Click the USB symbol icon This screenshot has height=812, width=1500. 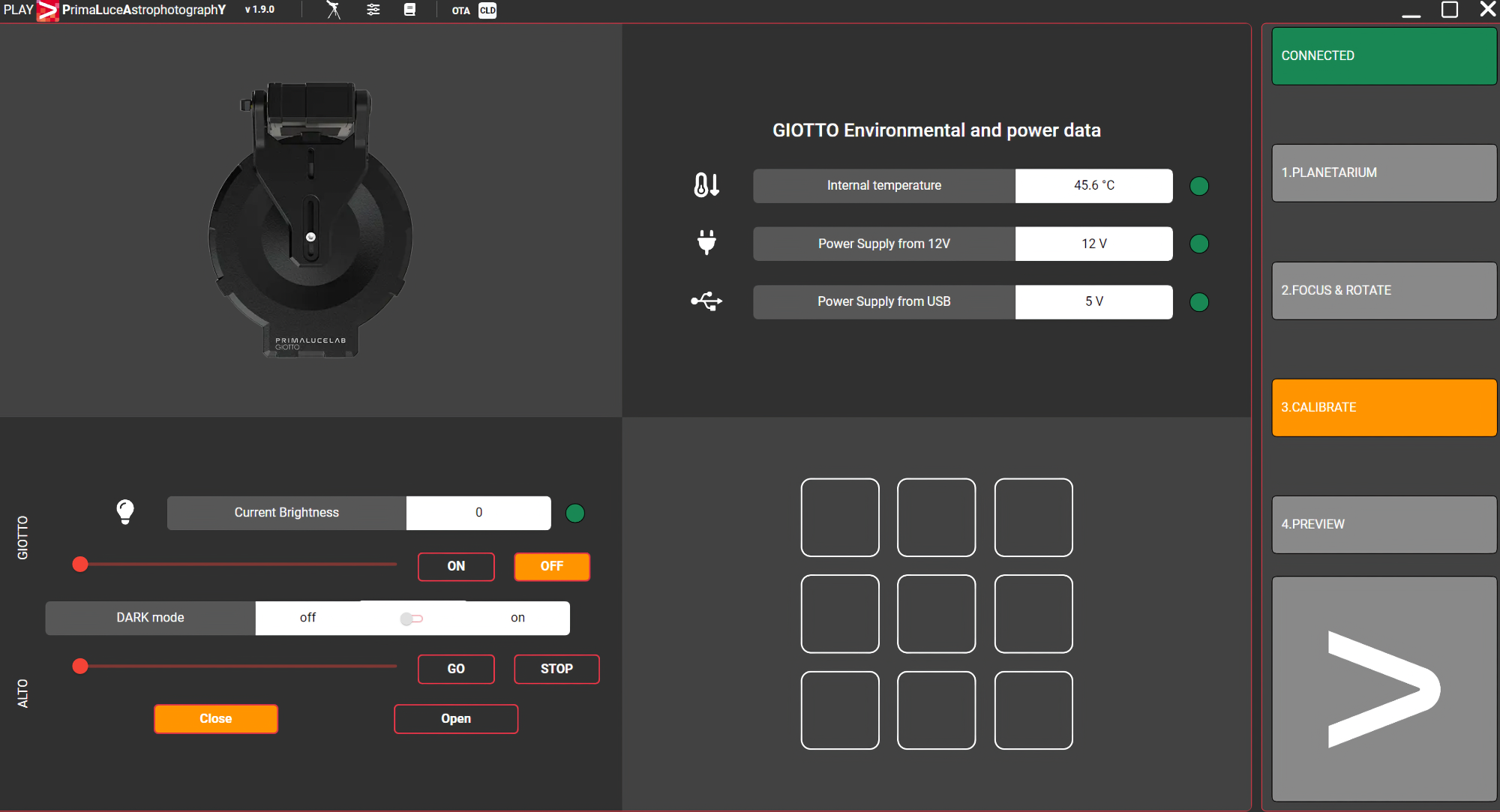pos(706,301)
